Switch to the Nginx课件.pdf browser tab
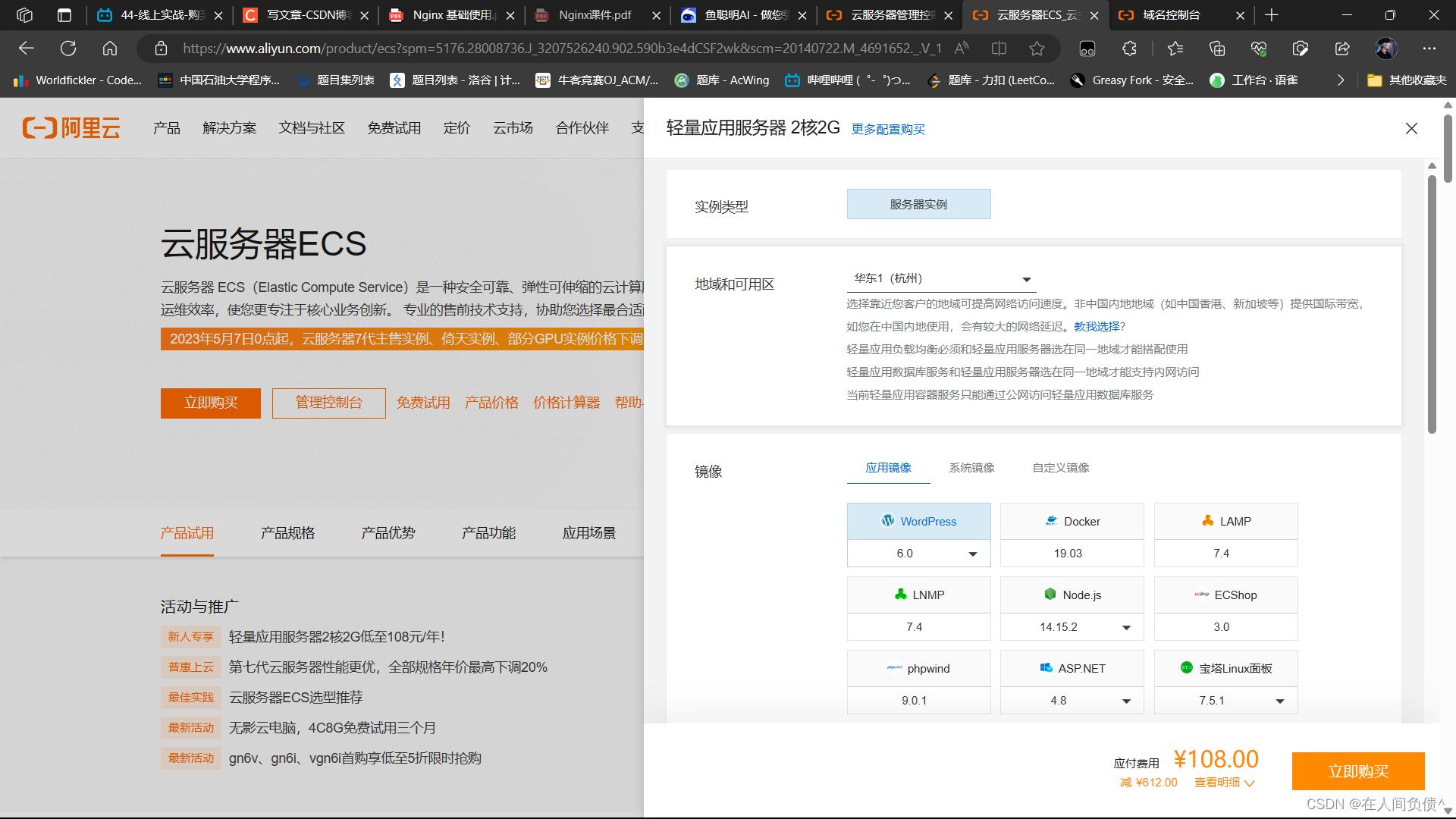Screen dimensions: 1456x819 point(595,15)
